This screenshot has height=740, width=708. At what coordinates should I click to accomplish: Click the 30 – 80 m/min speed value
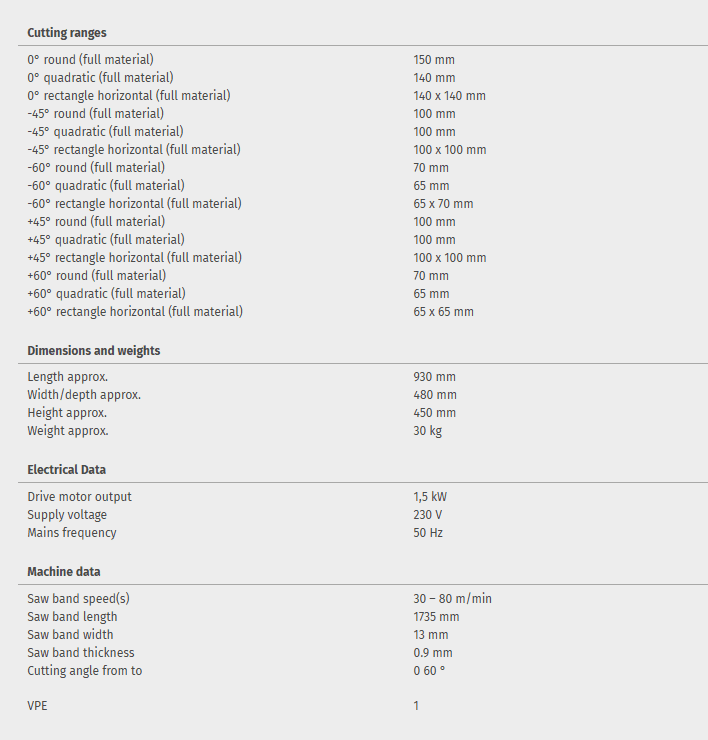[x=452, y=599]
